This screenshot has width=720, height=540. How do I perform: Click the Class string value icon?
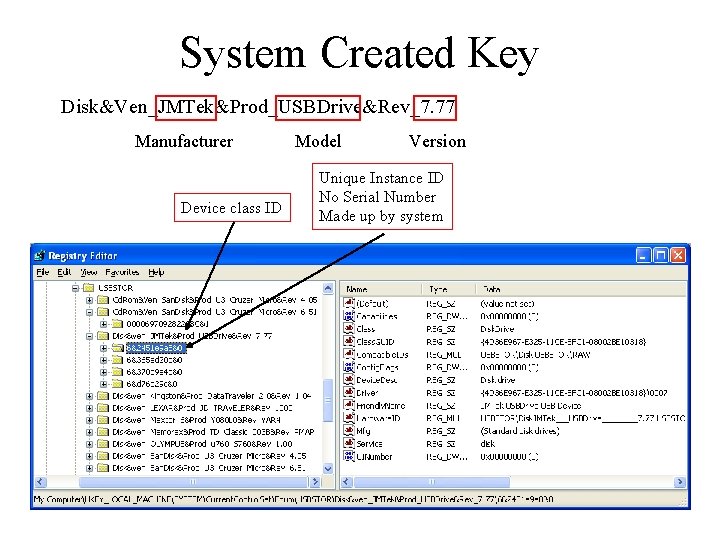coord(349,329)
